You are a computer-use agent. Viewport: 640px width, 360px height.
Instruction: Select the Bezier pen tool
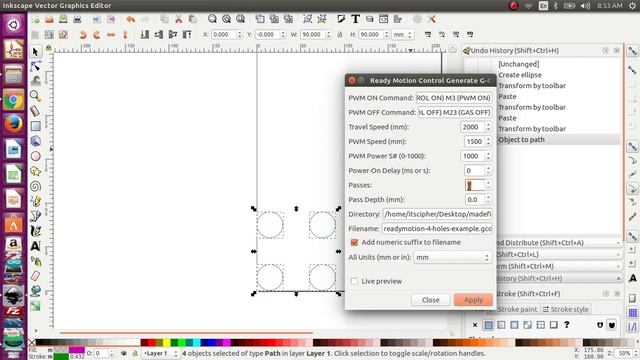click(x=36, y=216)
